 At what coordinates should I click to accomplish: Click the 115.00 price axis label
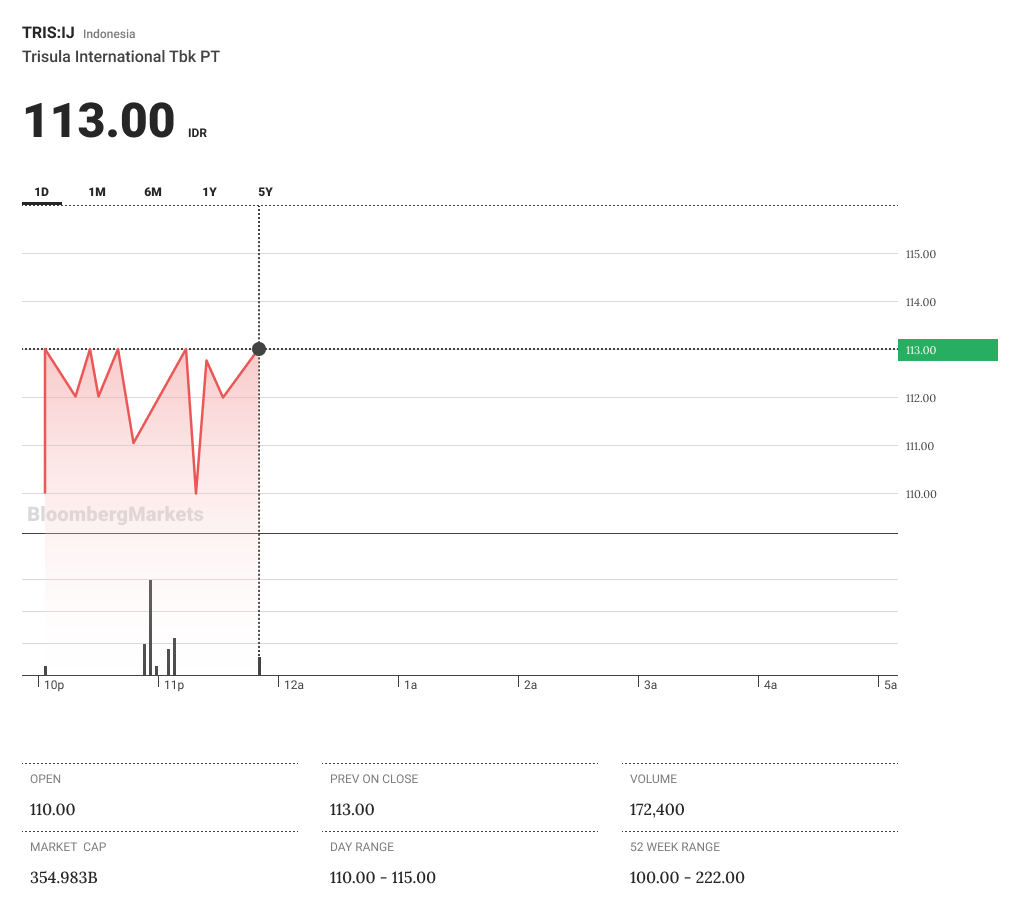[x=920, y=255]
